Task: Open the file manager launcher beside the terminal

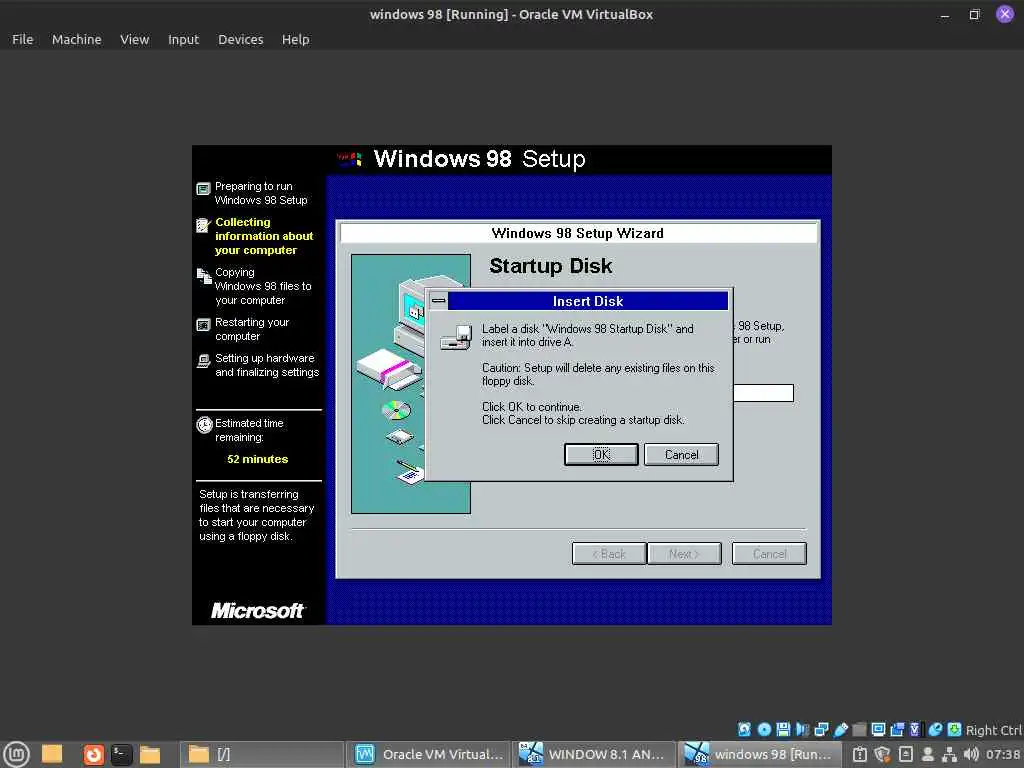Action: coord(150,755)
